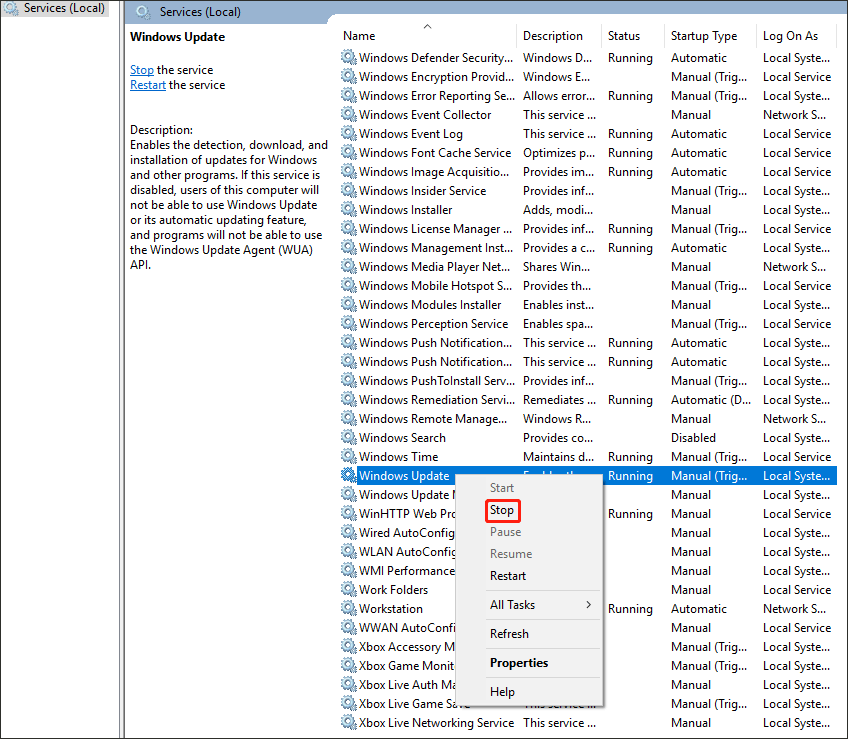Click the Windows Remote Management gear icon

tap(349, 418)
